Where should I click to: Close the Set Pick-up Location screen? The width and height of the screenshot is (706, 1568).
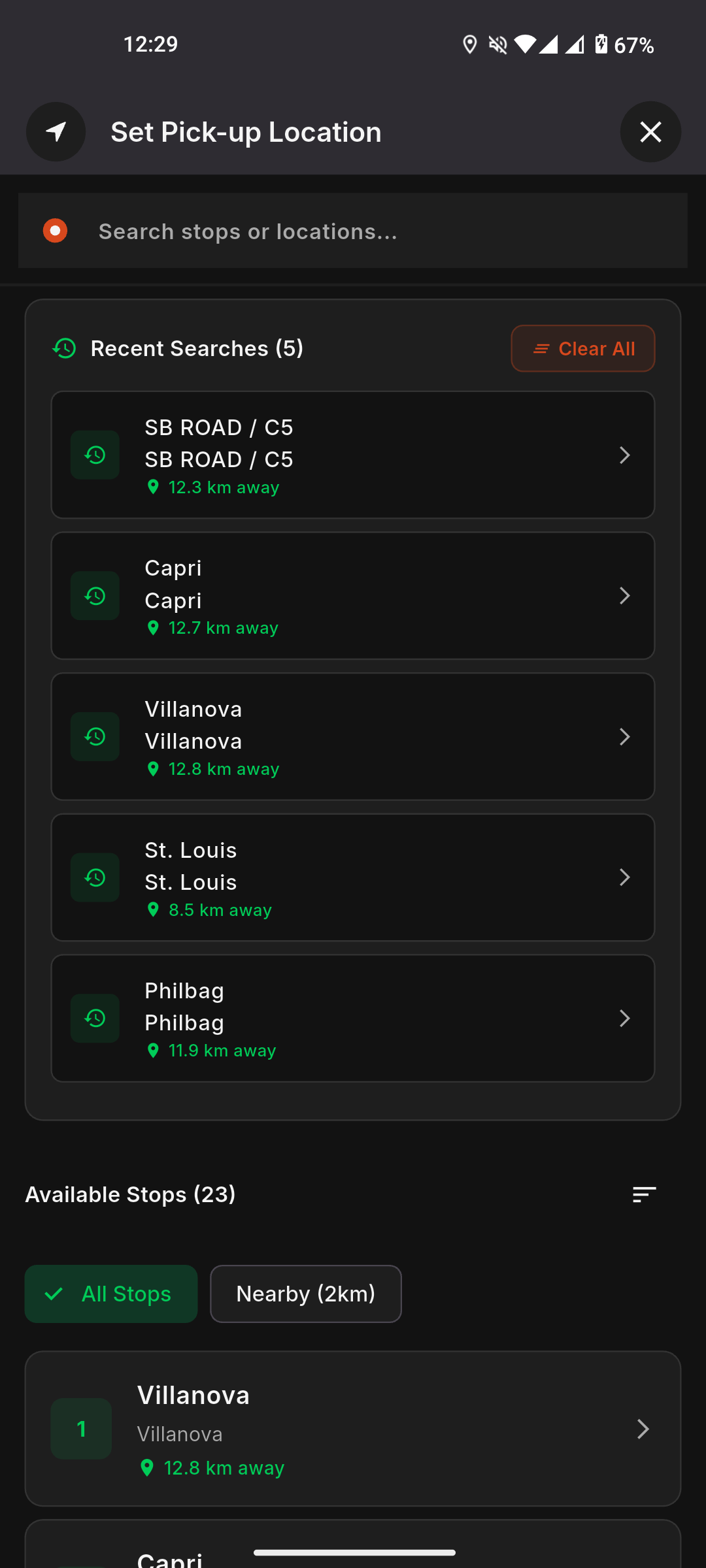click(650, 132)
